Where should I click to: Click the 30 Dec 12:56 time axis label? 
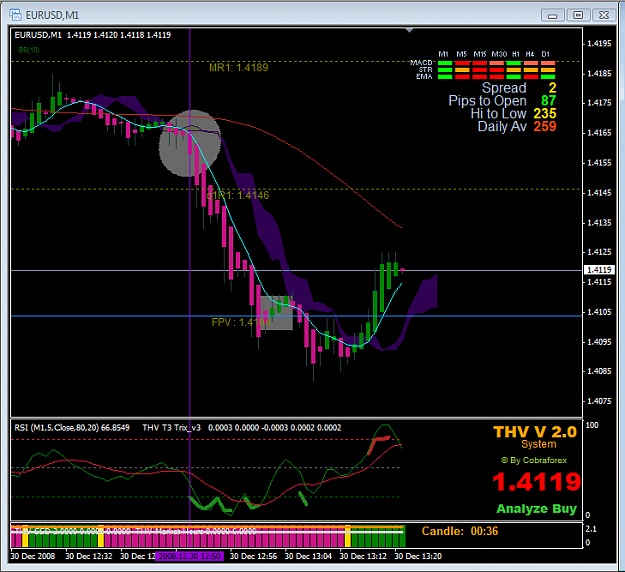[x=253, y=556]
